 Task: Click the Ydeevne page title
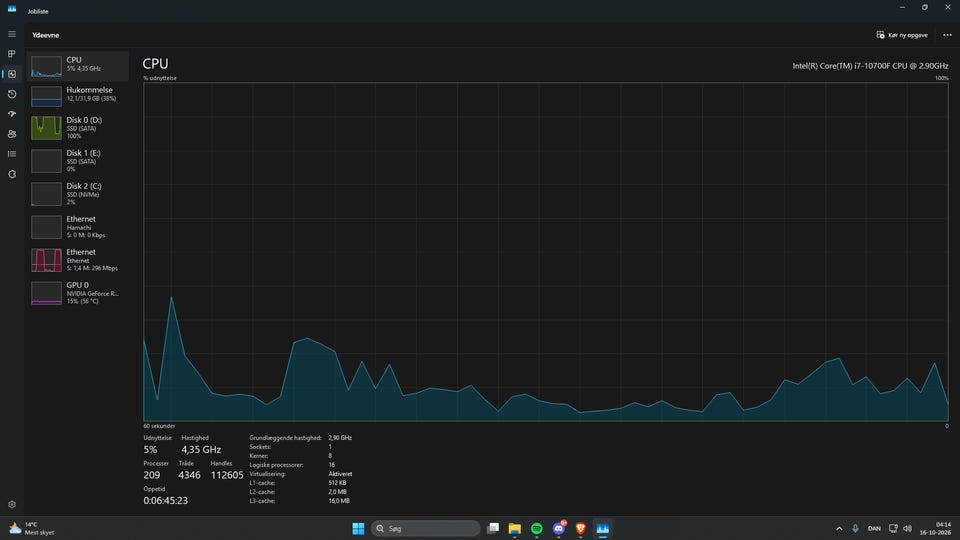46,35
